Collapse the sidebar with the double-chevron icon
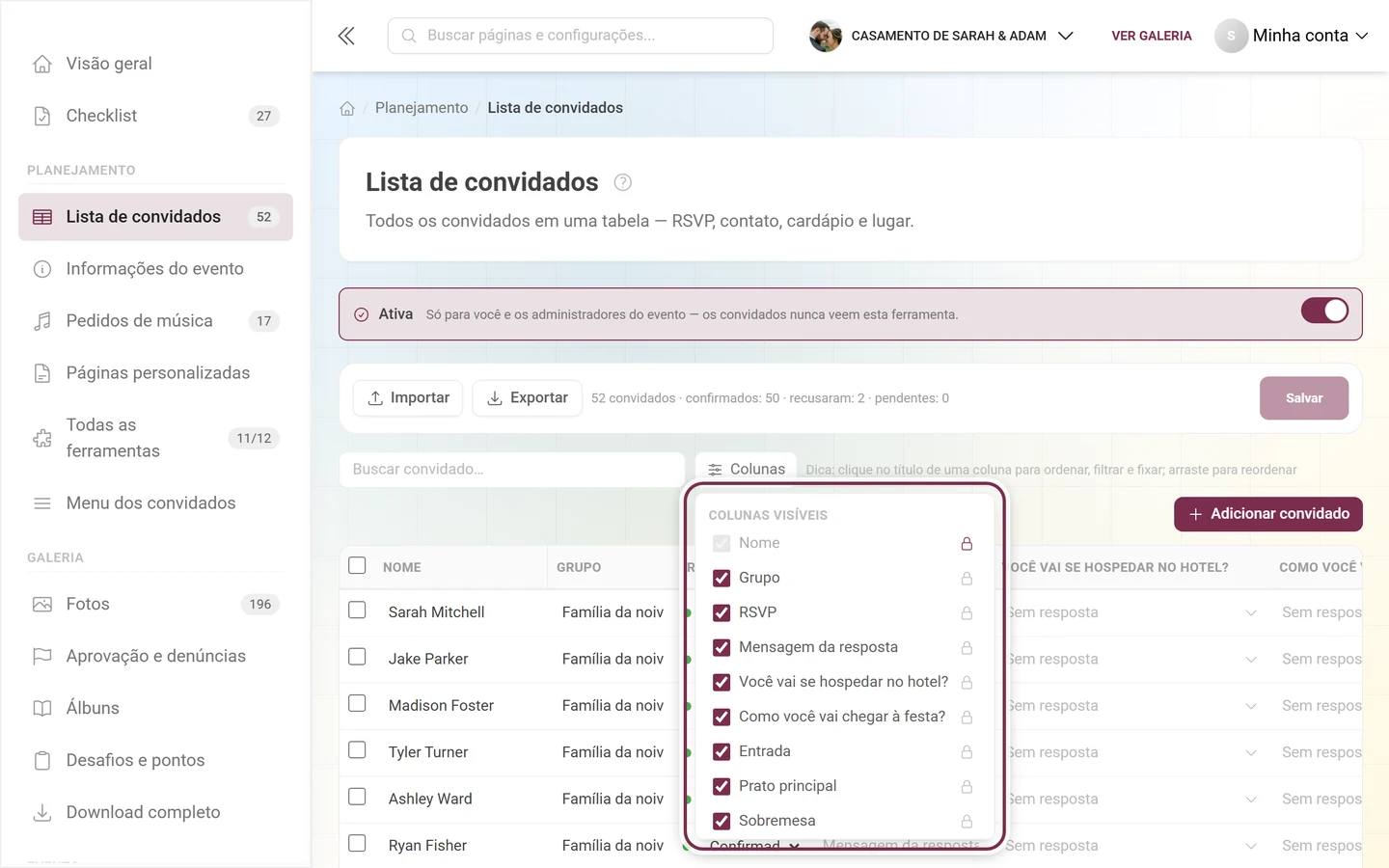Viewport: 1389px width, 868px height. (x=346, y=36)
